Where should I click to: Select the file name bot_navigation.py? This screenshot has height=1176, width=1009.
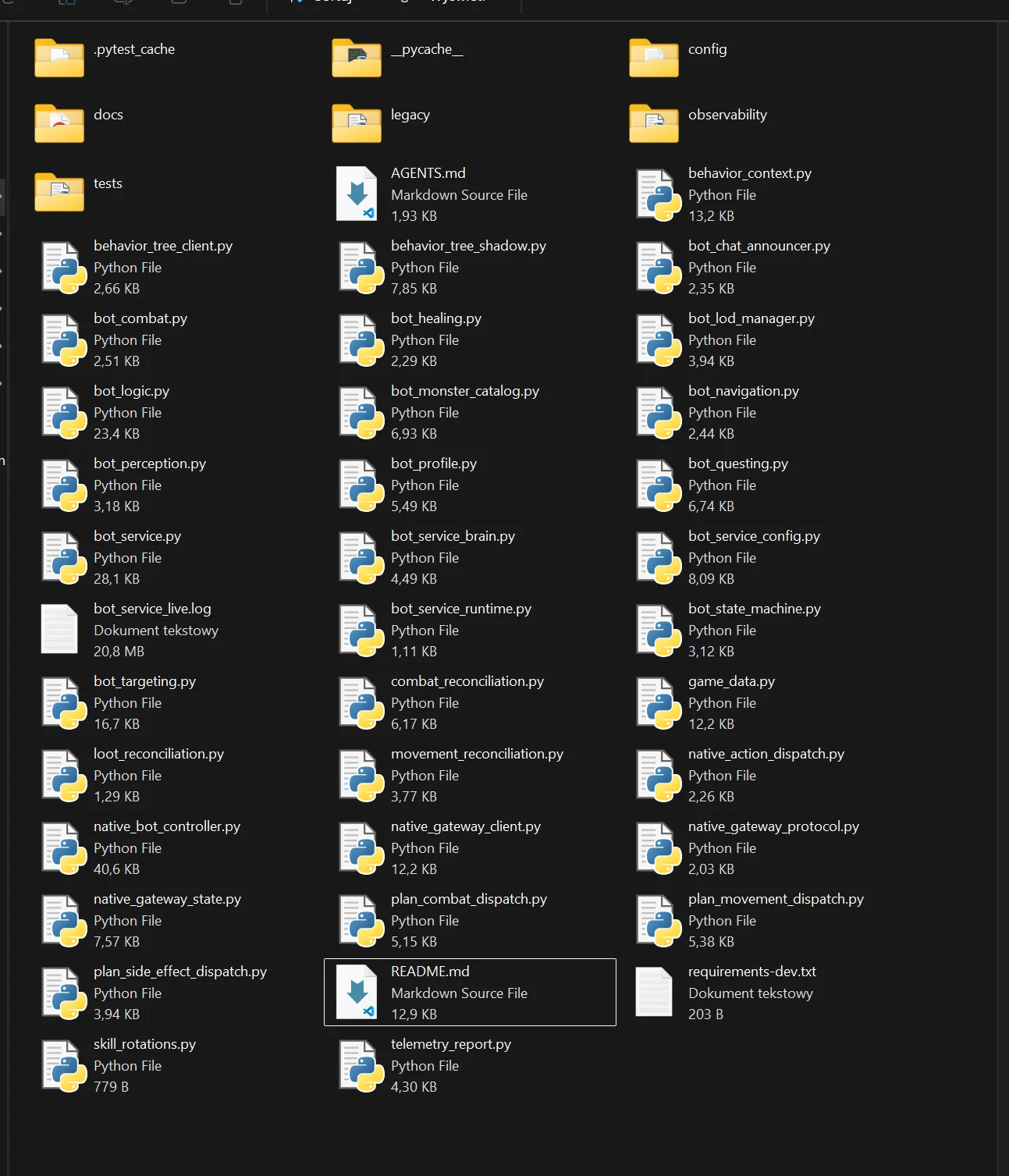pyautogui.click(x=744, y=391)
